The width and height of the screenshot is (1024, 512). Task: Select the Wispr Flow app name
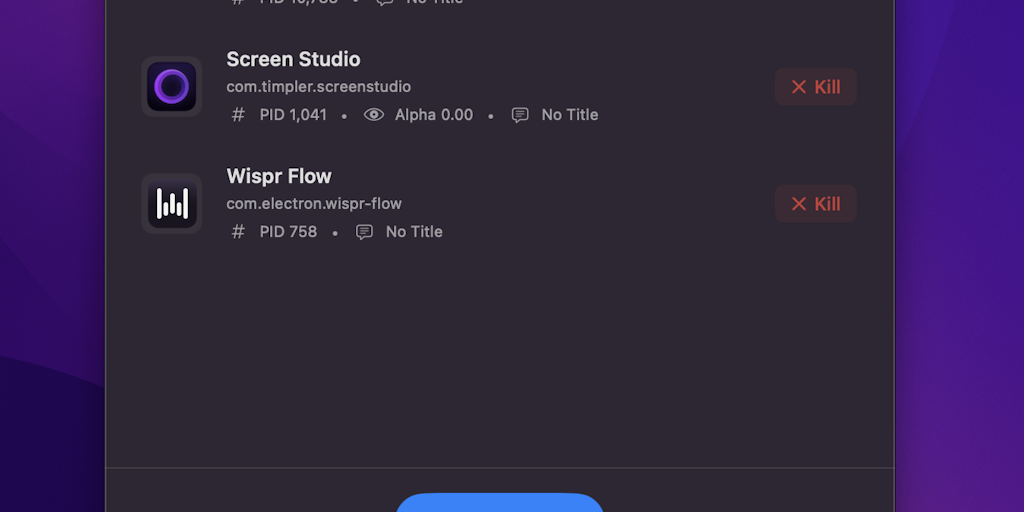click(279, 177)
